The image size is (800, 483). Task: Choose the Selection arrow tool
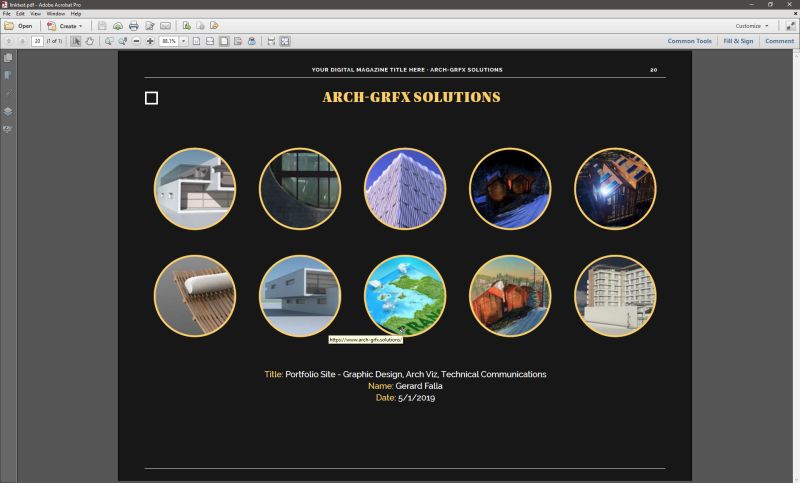(x=76, y=41)
